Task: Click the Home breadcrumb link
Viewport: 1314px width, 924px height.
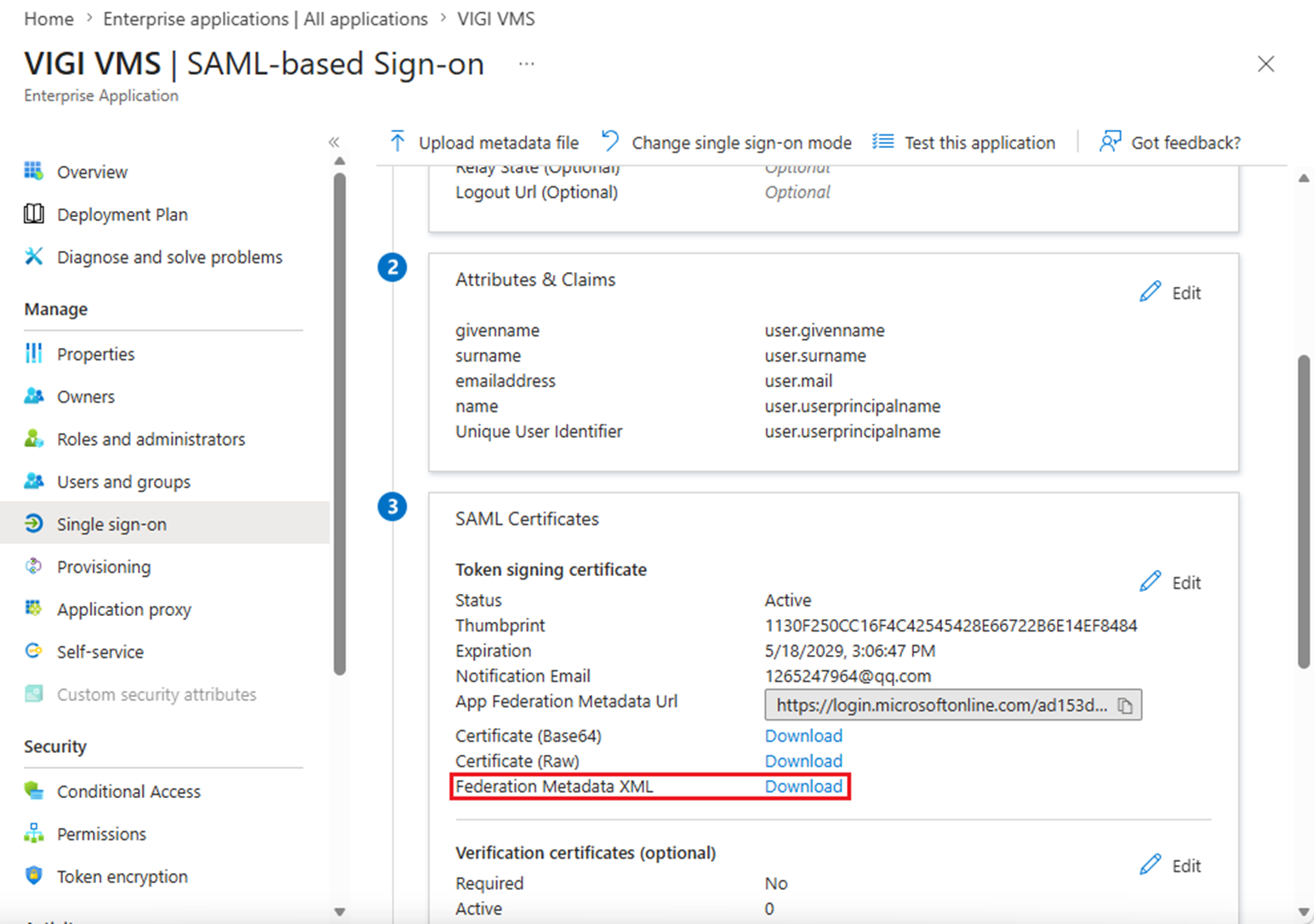Action: pos(49,19)
